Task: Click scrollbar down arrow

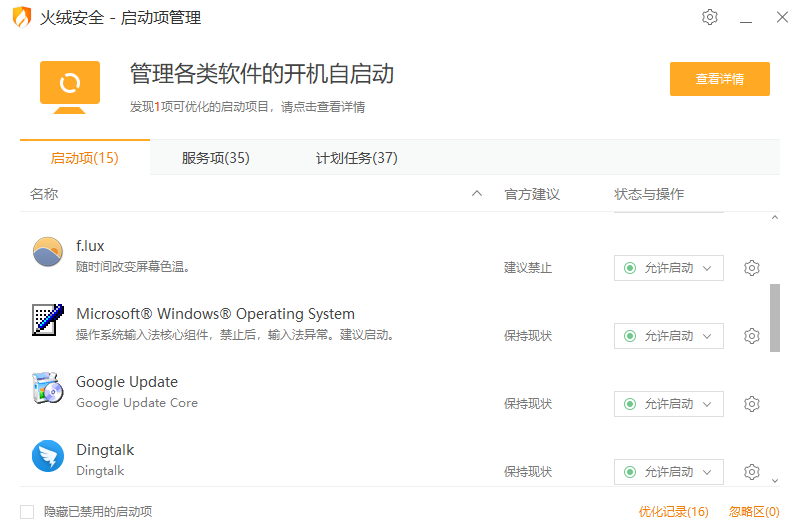Action: click(x=775, y=481)
